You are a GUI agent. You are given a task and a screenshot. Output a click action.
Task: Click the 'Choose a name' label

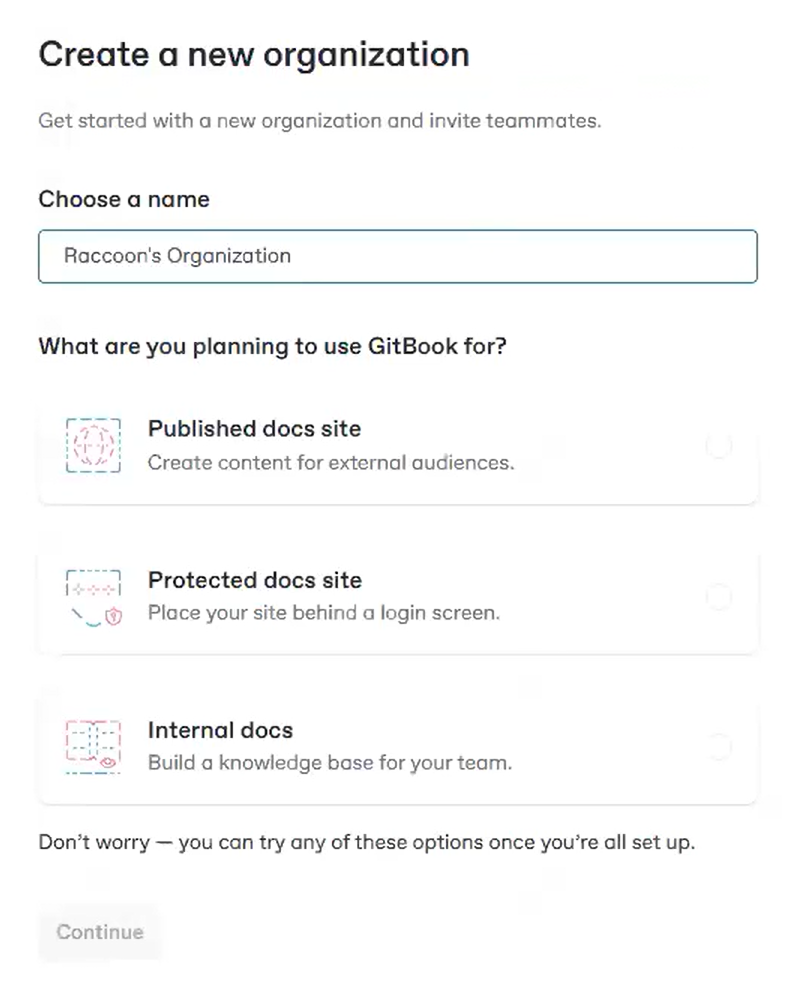click(x=124, y=199)
